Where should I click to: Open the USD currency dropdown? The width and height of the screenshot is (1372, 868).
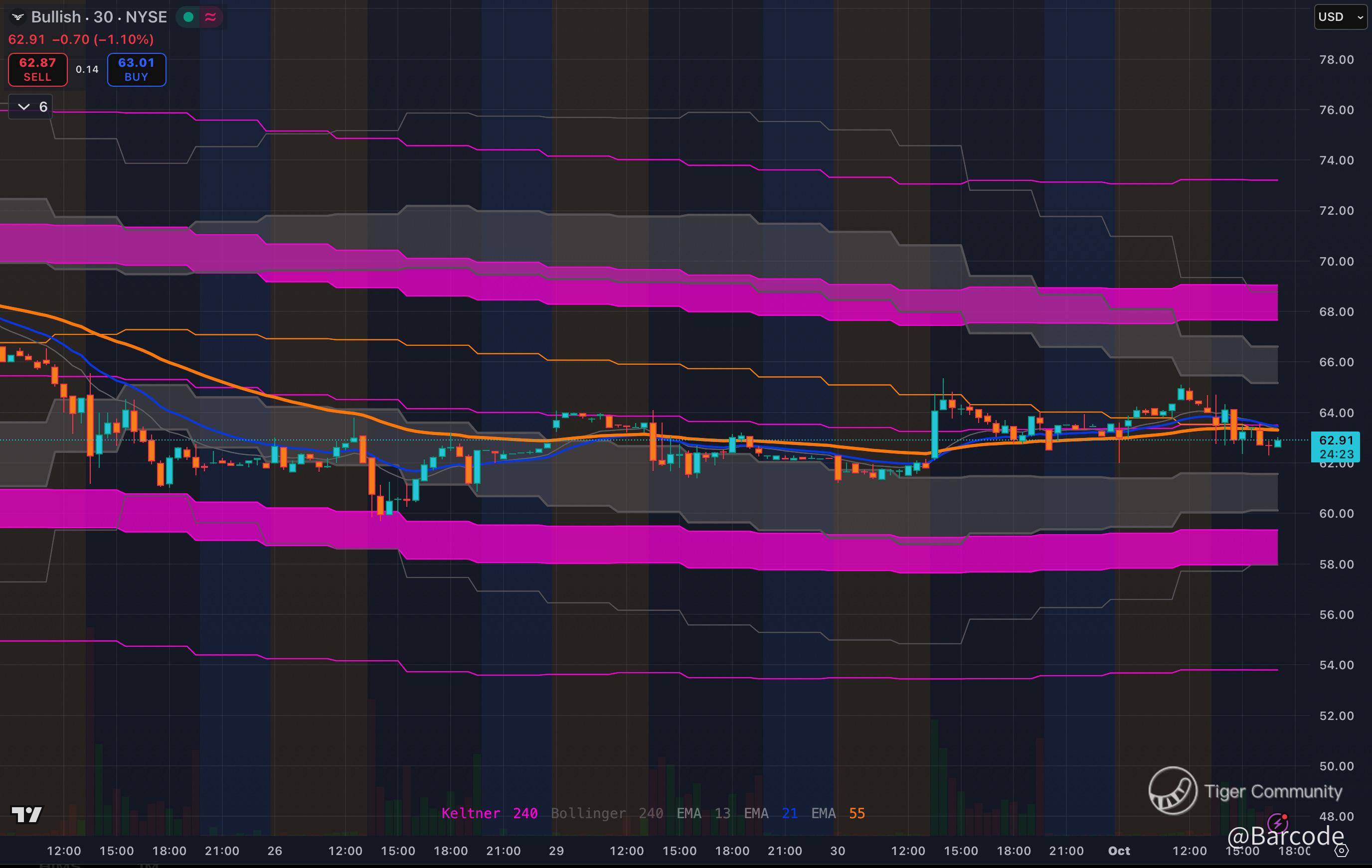click(x=1340, y=17)
